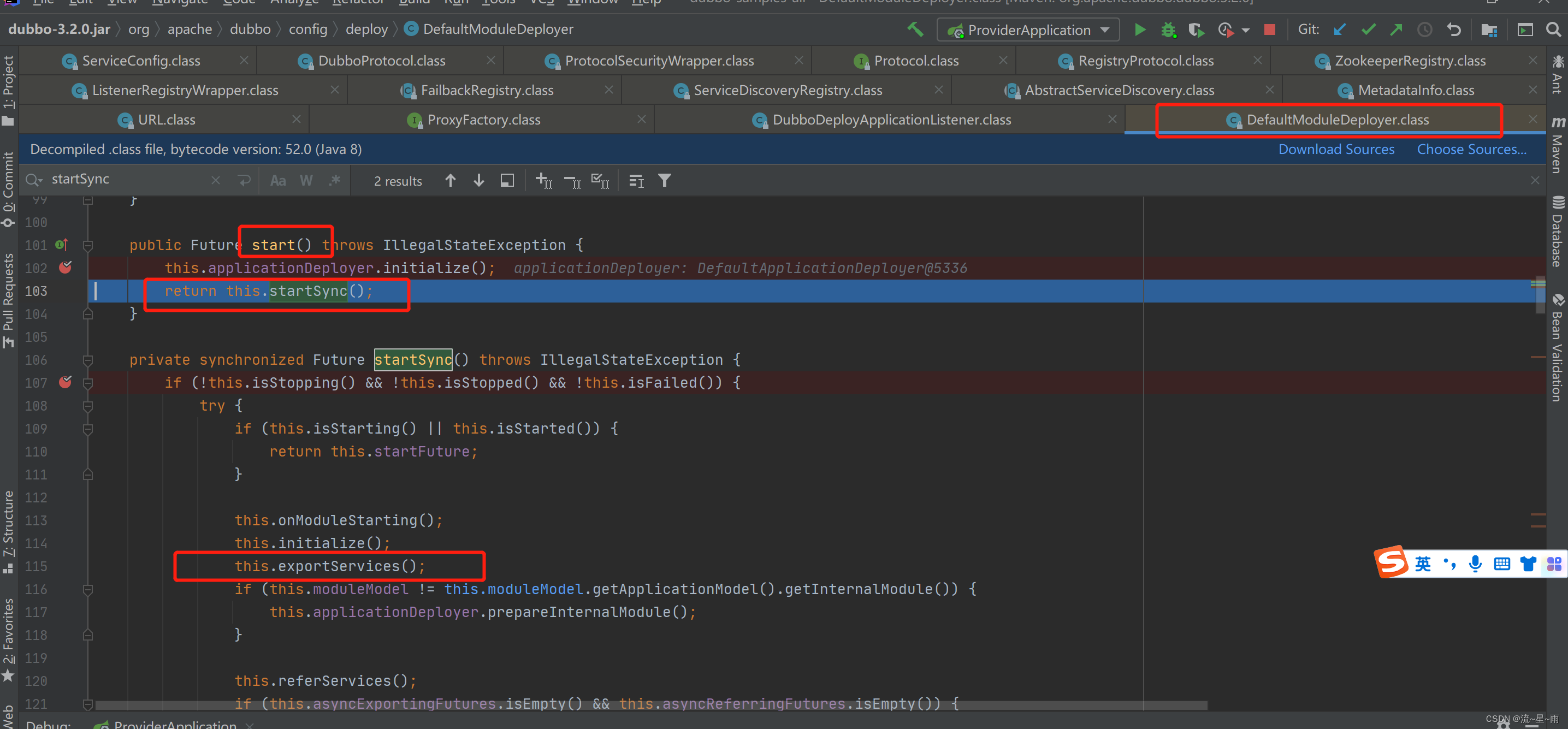Click the multi-line selection icon in find bar
This screenshot has height=729, width=1568.
click(636, 180)
